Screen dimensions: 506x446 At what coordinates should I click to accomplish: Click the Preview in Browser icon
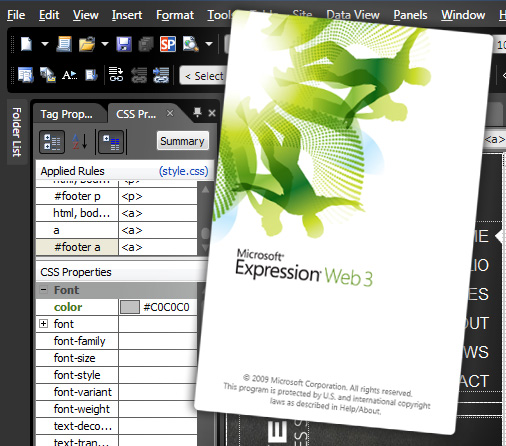(190, 44)
